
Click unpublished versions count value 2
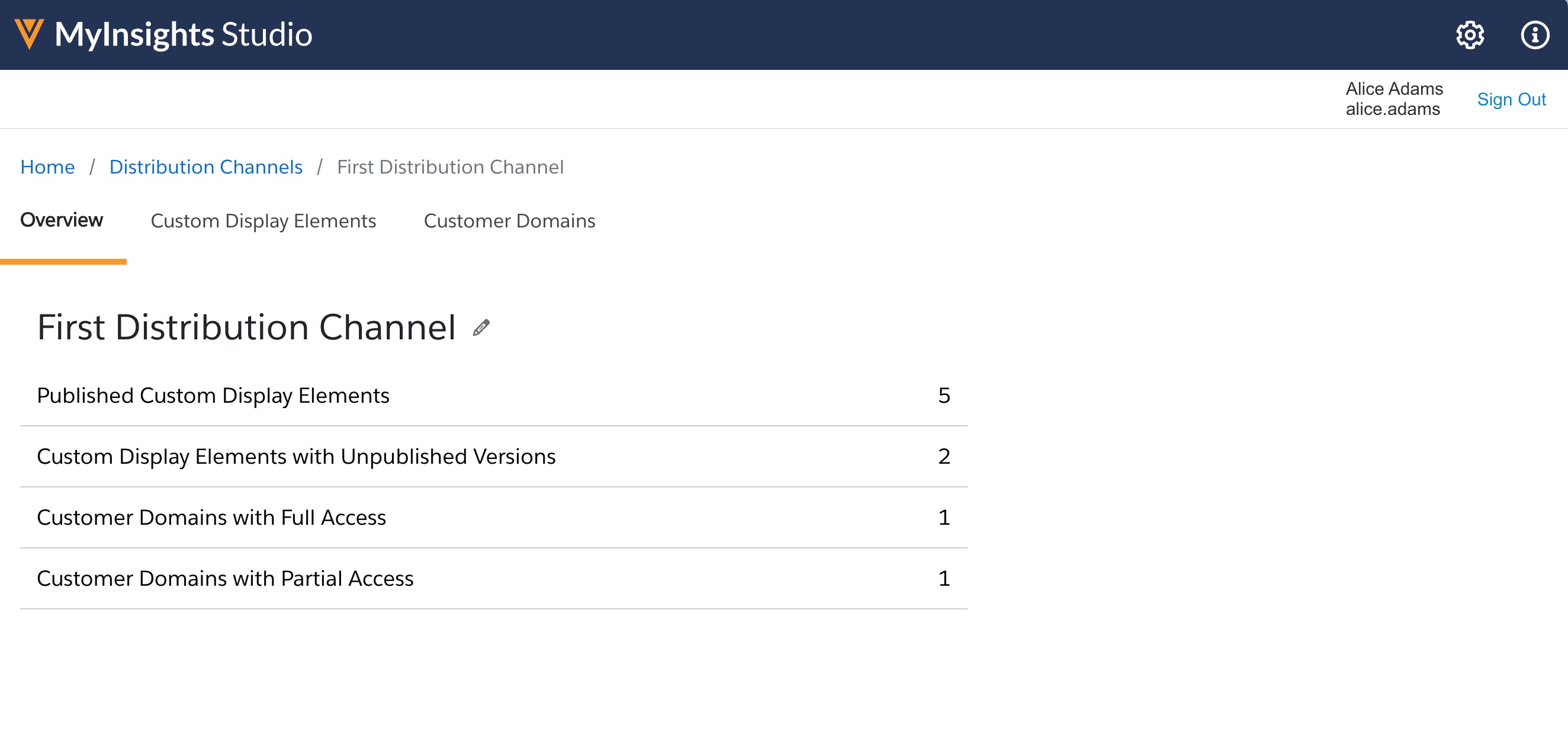(x=943, y=457)
